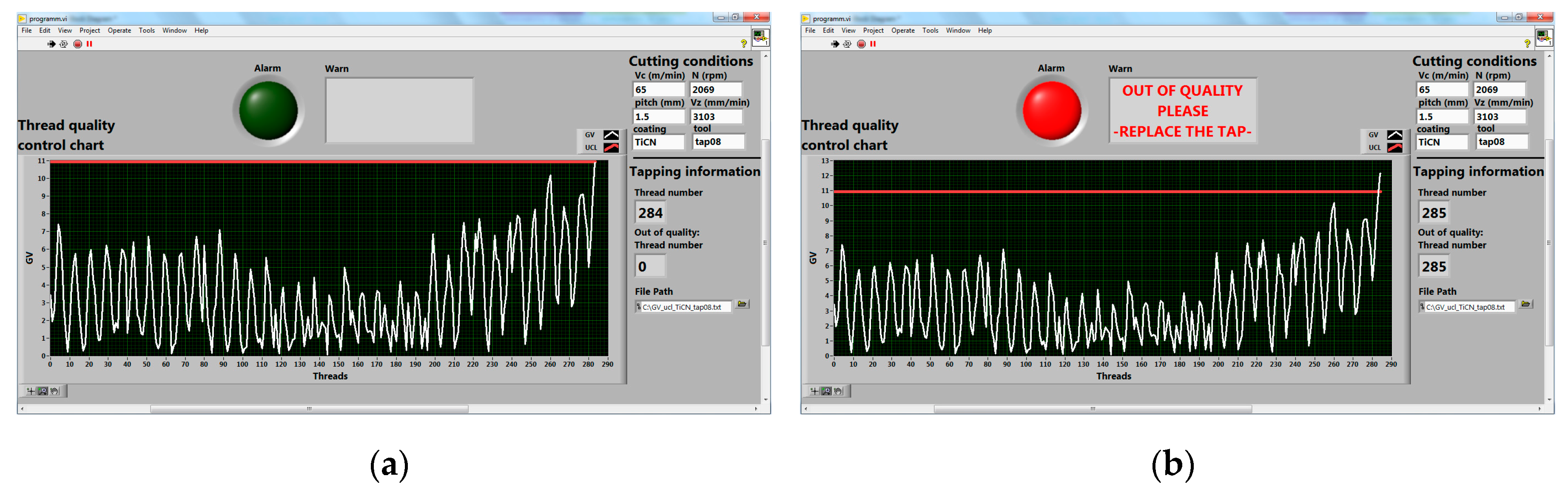Click Run Continuously icon in right window
Viewport: 1568px width, 493px height.
pyautogui.click(x=847, y=44)
